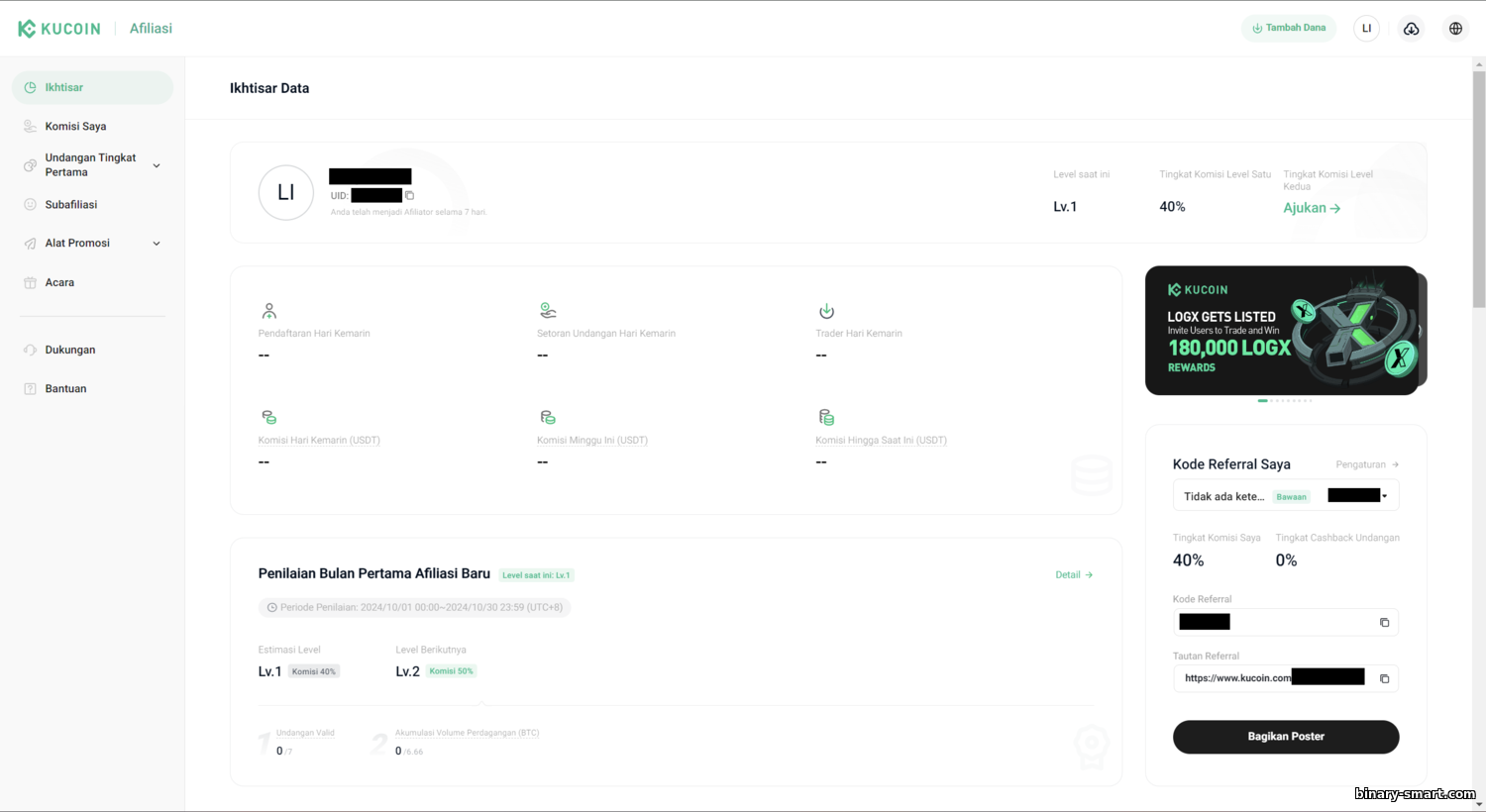1486x812 pixels.
Task: Click the Tambah Dana button
Action: click(1288, 29)
